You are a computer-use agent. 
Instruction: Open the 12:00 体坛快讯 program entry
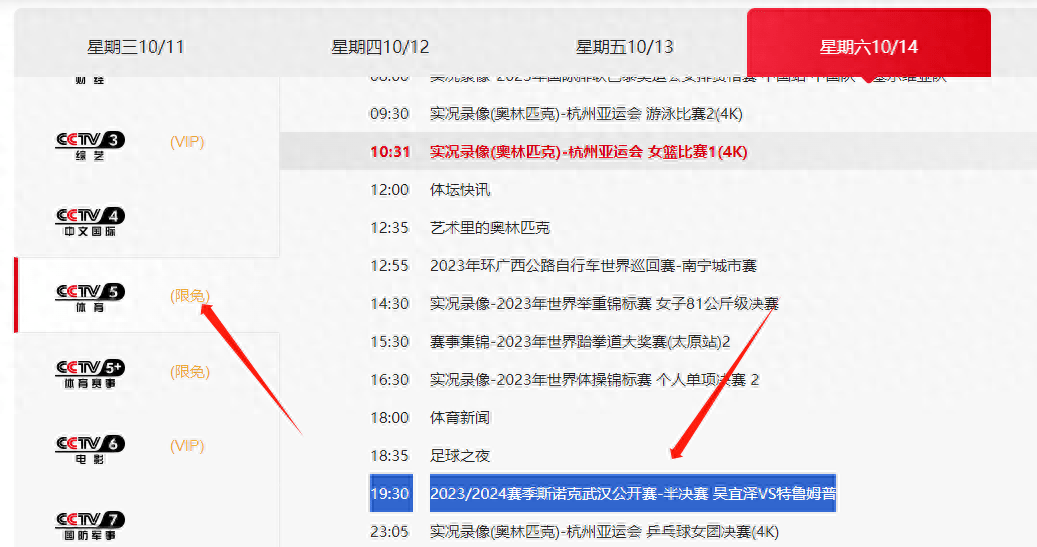click(460, 190)
